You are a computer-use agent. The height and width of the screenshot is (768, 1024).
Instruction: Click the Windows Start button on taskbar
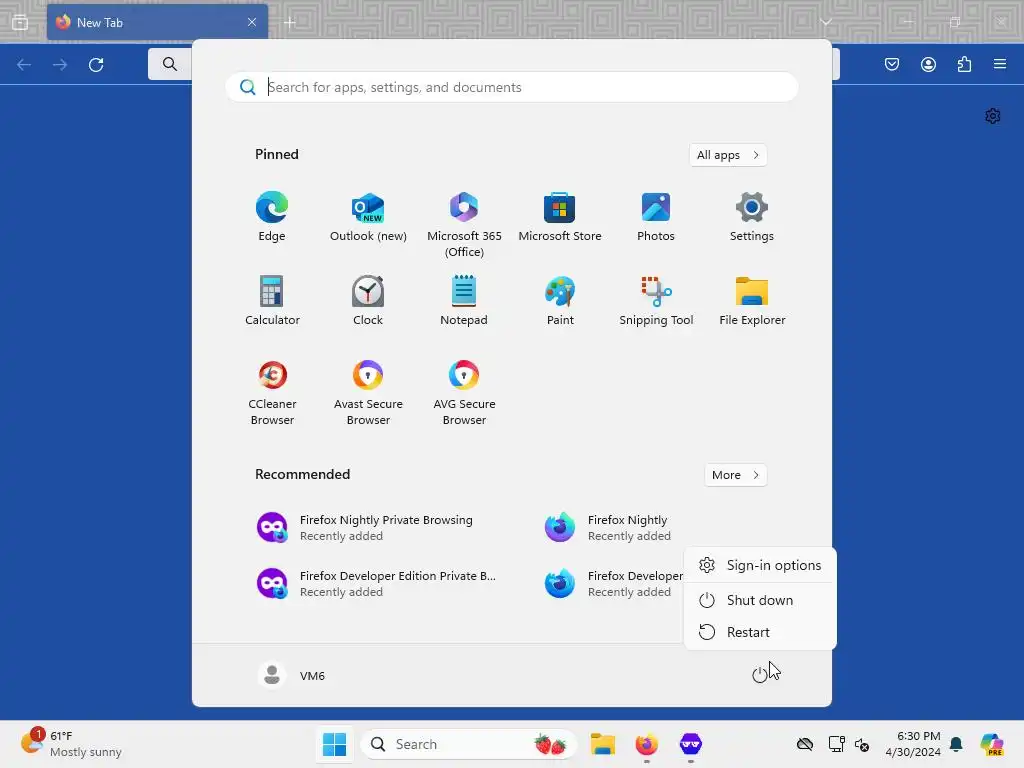click(x=334, y=744)
